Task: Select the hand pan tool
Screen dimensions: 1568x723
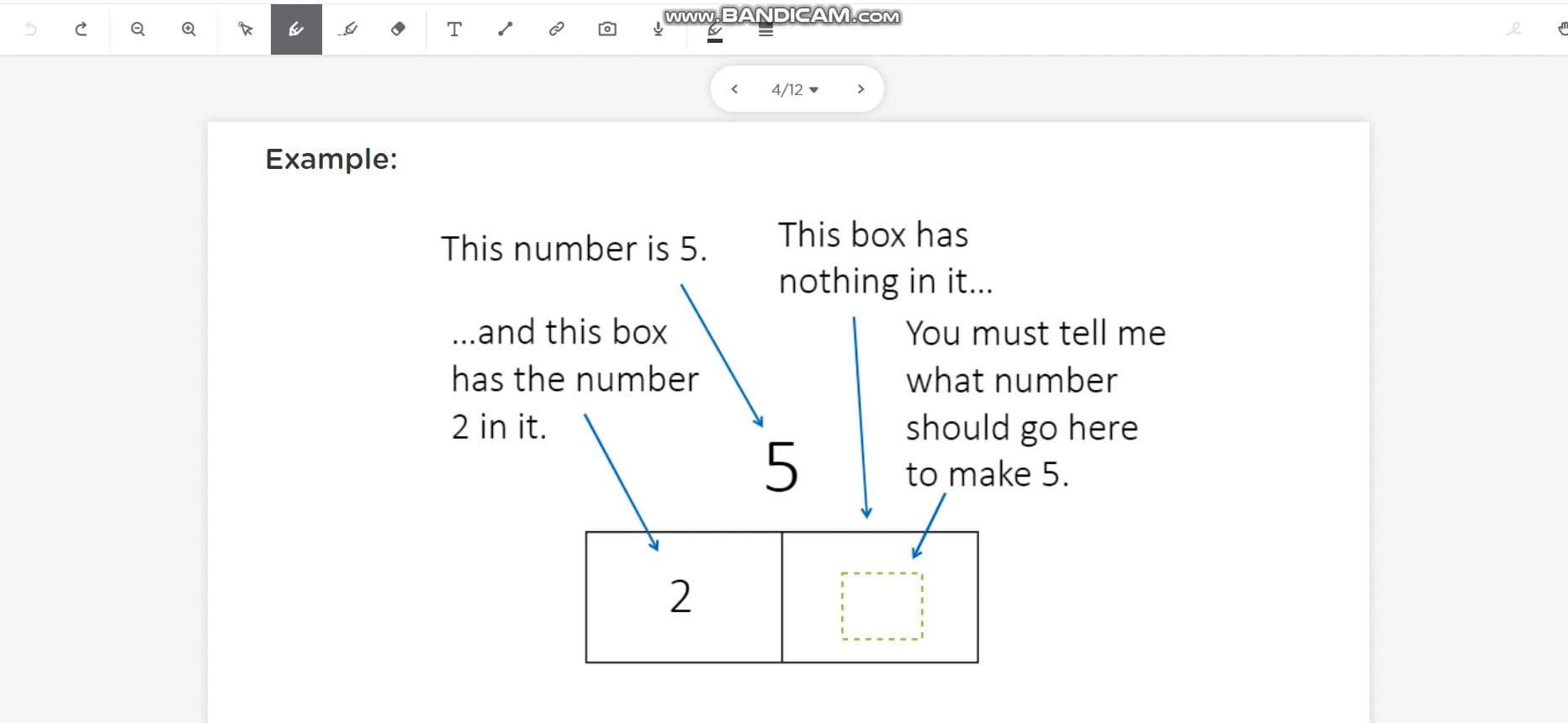Action: click(1562, 29)
